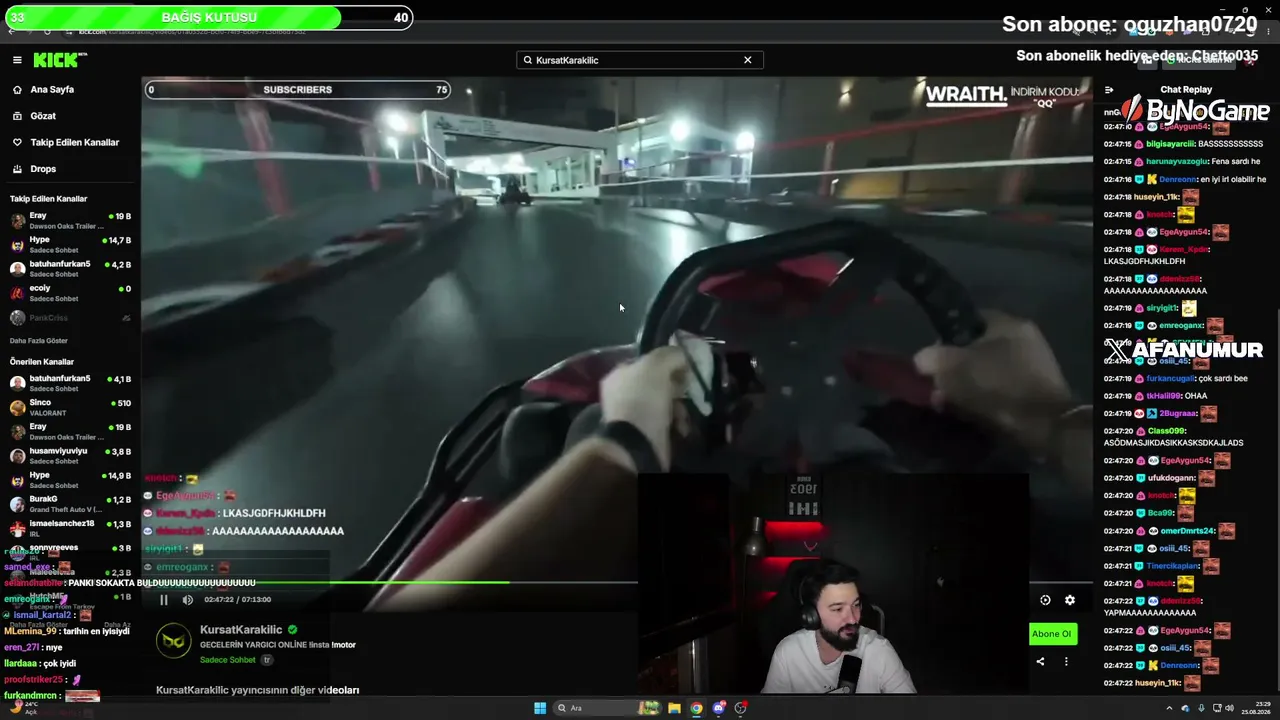Share the video with the share icon
The height and width of the screenshot is (720, 1280).
click(x=1040, y=661)
